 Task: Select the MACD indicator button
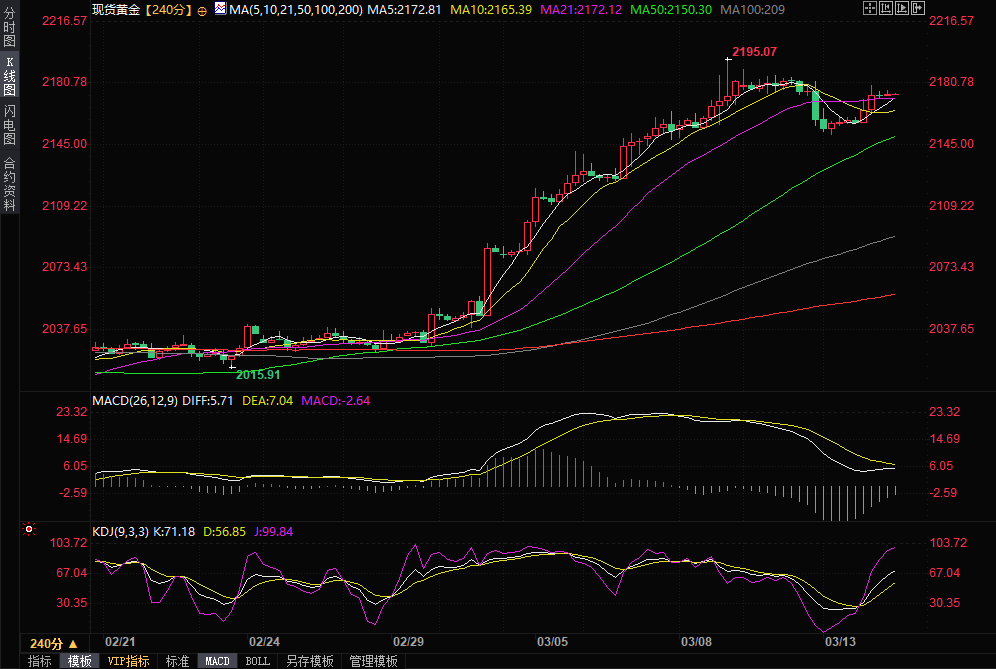click(x=217, y=661)
